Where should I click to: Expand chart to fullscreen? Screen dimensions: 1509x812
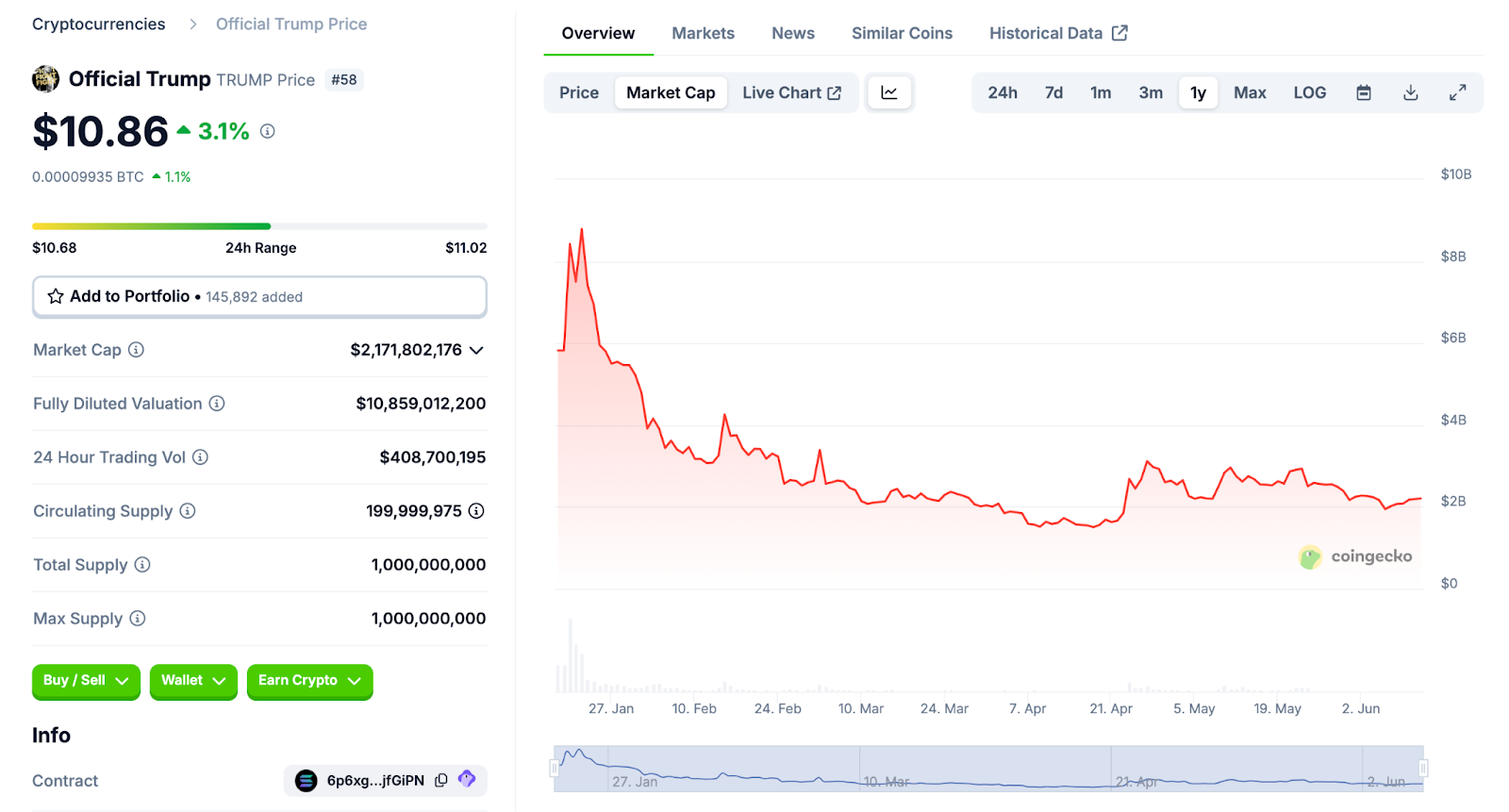[x=1458, y=92]
